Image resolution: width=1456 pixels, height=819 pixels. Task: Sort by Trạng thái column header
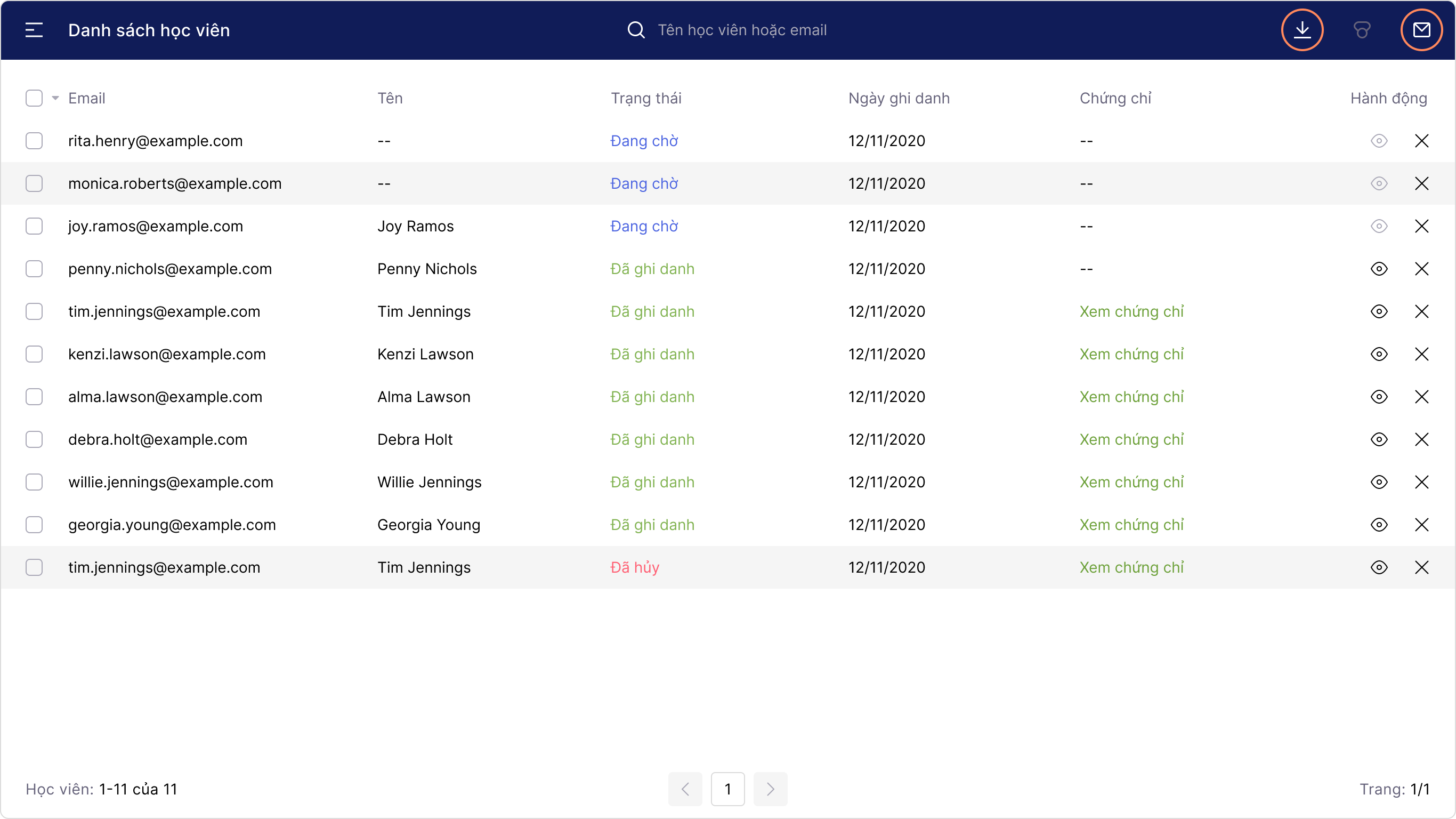pos(645,99)
